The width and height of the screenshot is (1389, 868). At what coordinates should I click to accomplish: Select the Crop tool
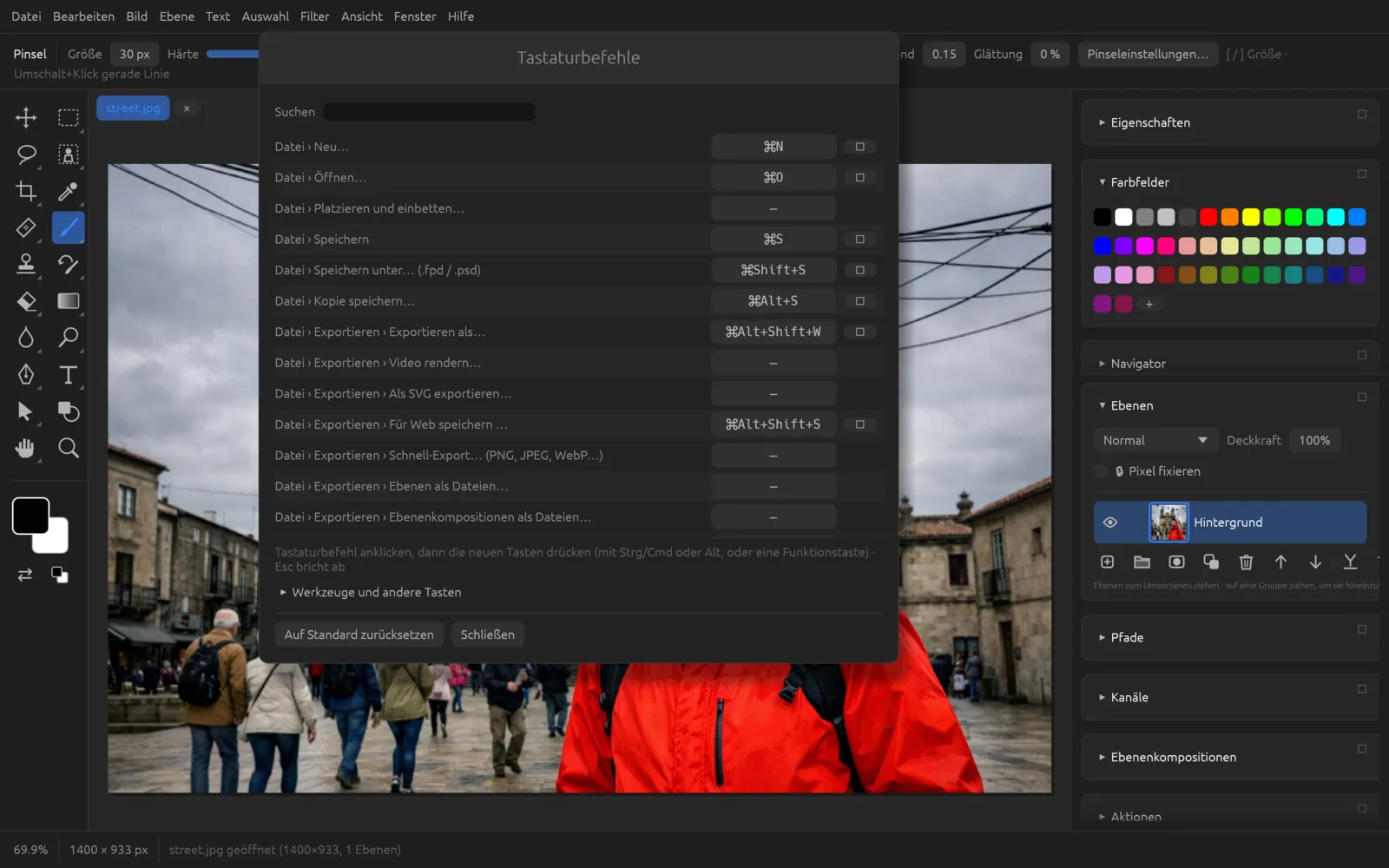click(x=26, y=191)
